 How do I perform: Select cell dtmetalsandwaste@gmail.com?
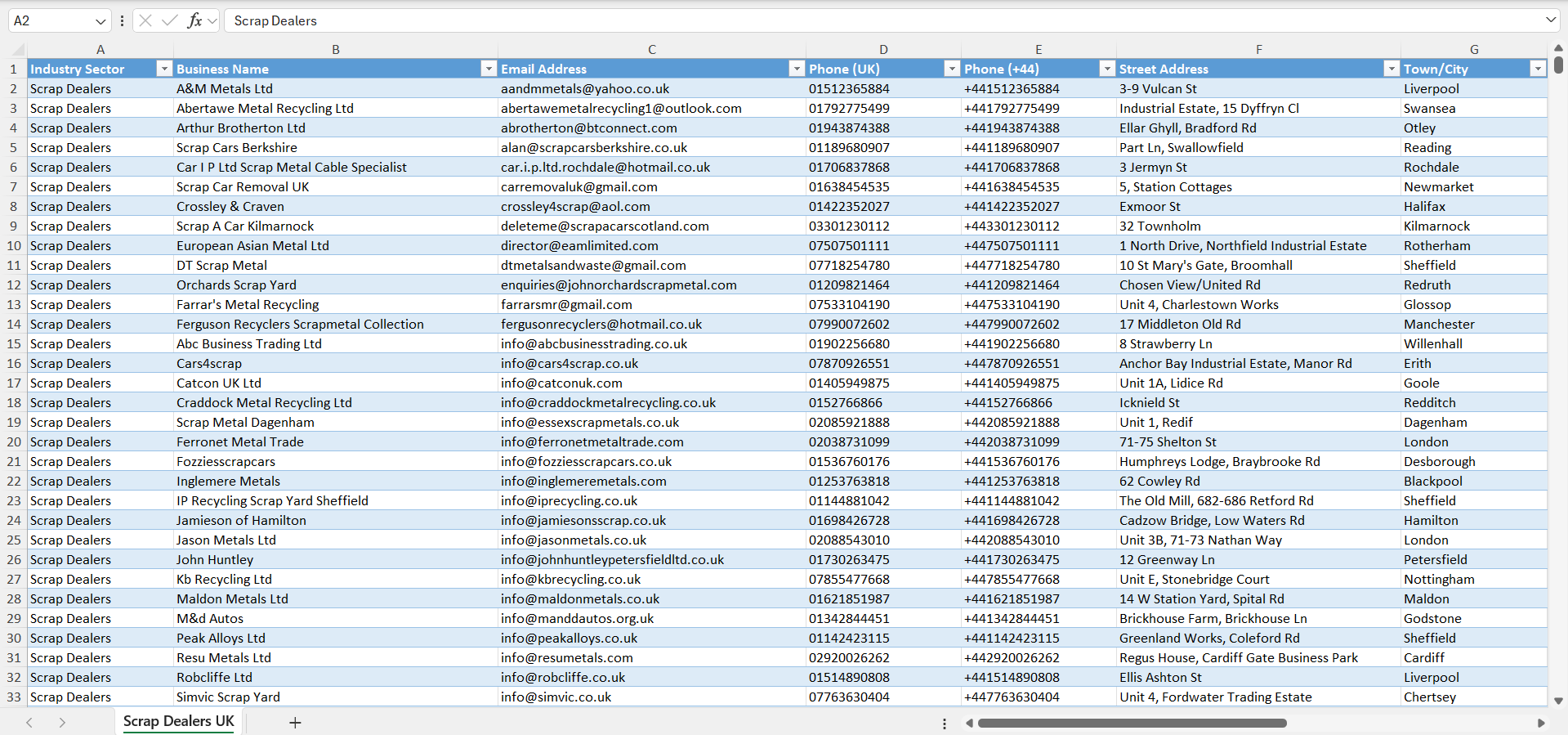[651, 265]
